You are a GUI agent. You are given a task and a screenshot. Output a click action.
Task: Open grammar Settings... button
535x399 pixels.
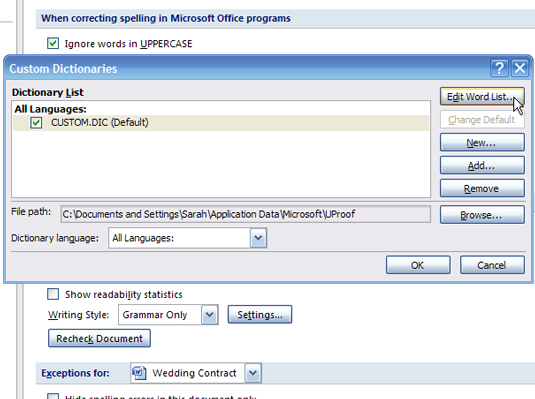[x=260, y=314]
